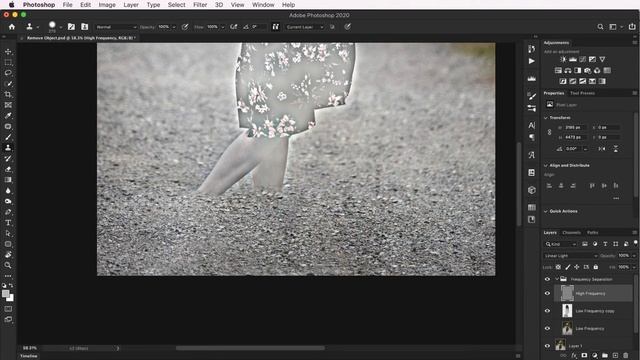Select the Lasso tool
The height and width of the screenshot is (360, 640).
pos(8,73)
